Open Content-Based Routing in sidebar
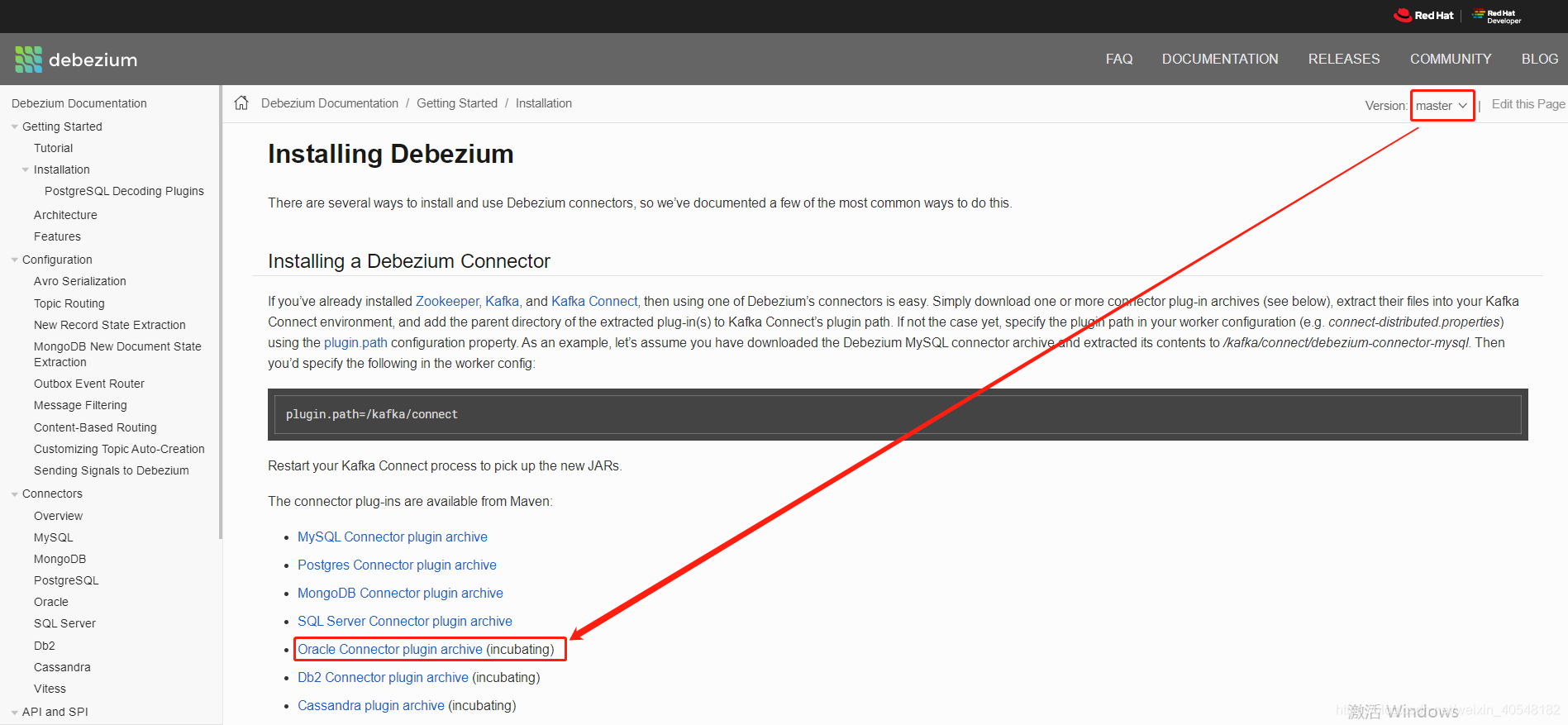The width and height of the screenshot is (1568, 725). [x=95, y=427]
